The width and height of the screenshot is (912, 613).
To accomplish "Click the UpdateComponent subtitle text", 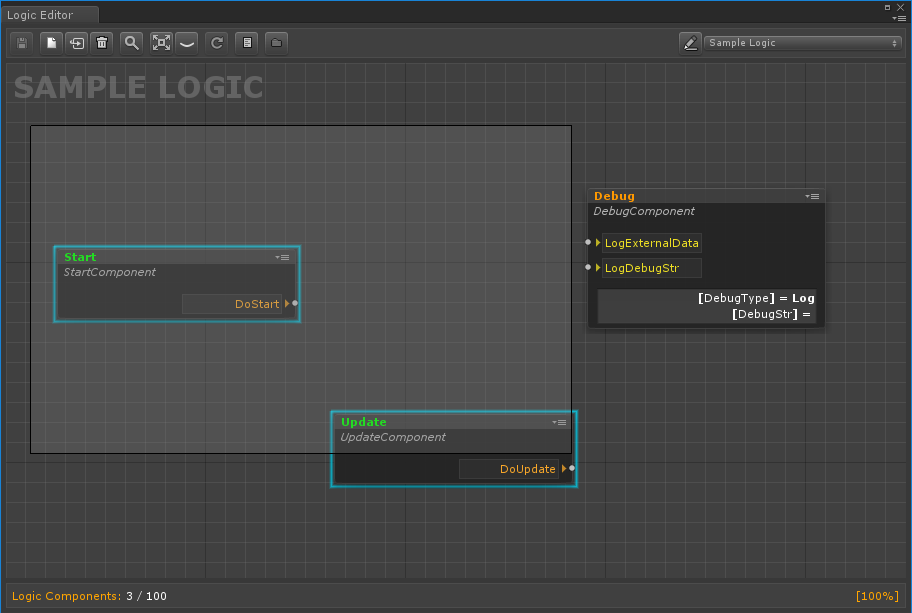I will point(393,437).
